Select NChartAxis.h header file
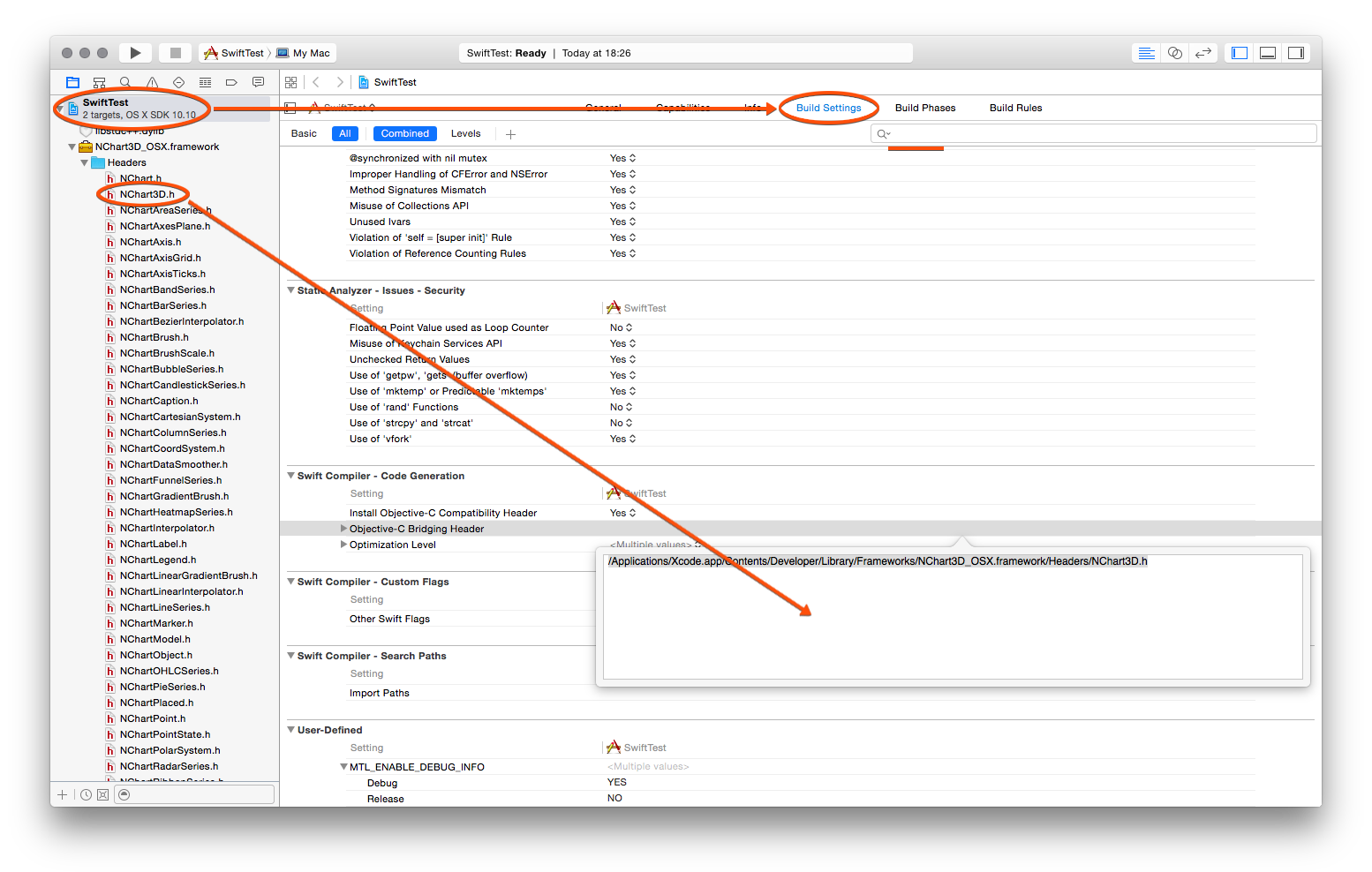Screen dimensions: 1372x872 (150, 242)
